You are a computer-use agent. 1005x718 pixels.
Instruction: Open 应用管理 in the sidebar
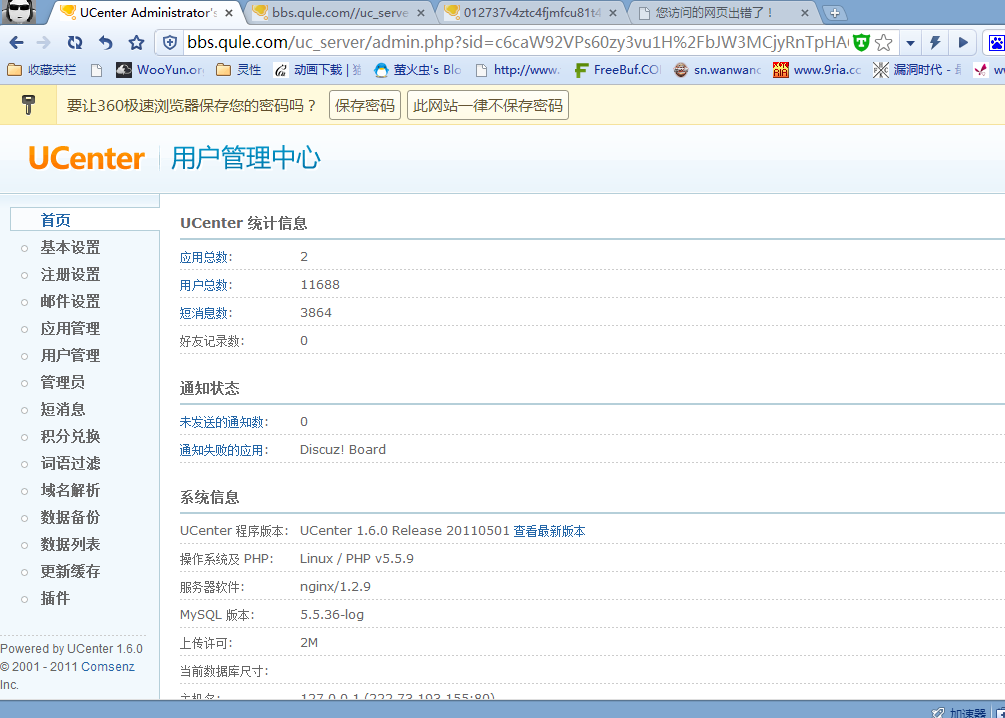pos(71,328)
